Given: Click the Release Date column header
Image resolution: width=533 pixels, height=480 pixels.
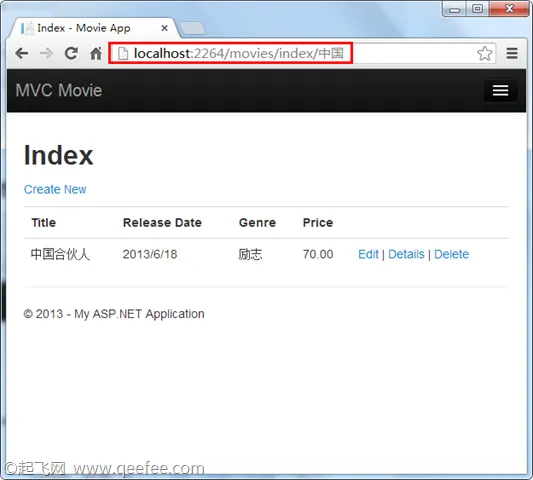Looking at the screenshot, I should [x=162, y=223].
